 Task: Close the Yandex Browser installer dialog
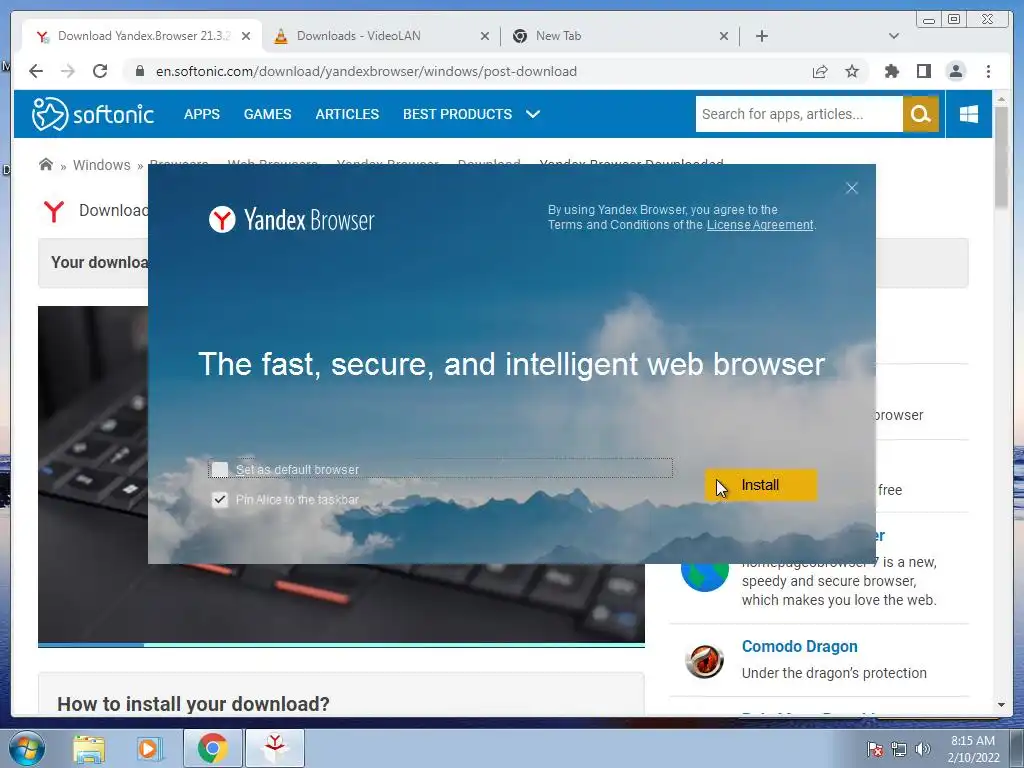tap(852, 188)
